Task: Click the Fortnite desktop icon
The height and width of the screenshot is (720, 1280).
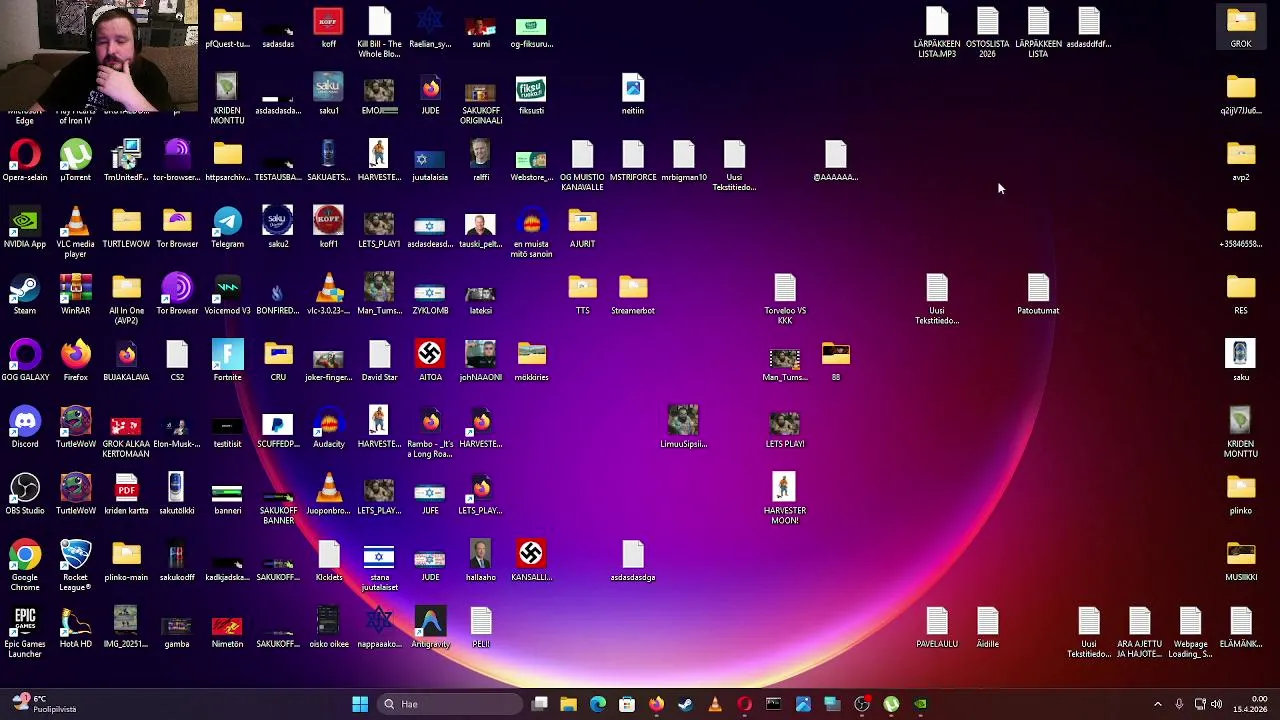Action: (x=227, y=360)
